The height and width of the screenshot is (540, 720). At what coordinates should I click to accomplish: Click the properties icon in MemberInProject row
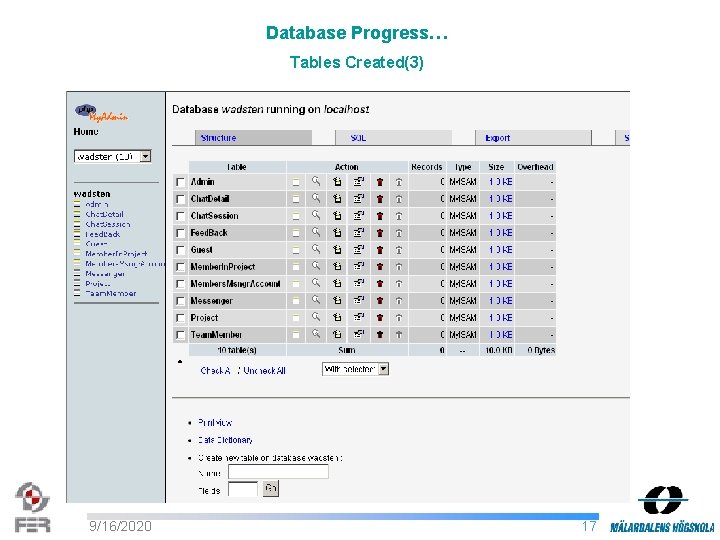point(359,267)
